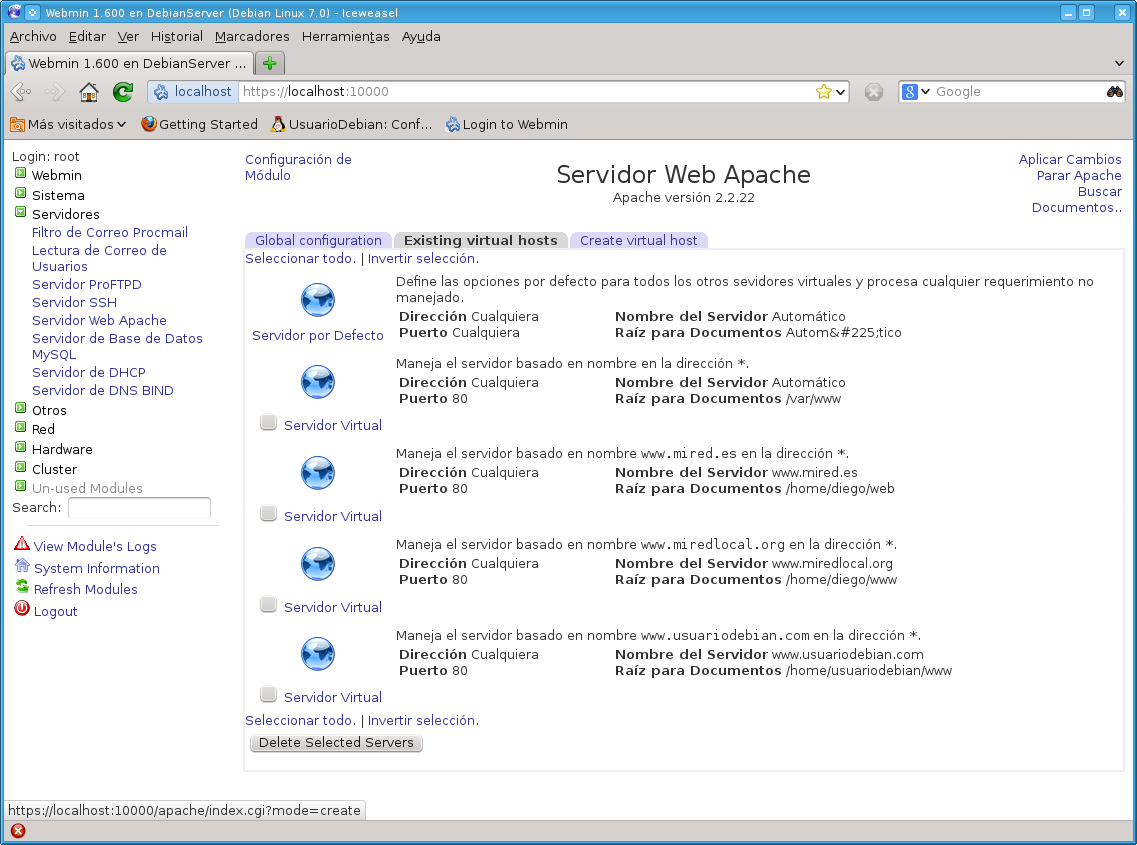Open Configuración de Módulo link

[x=298, y=168]
